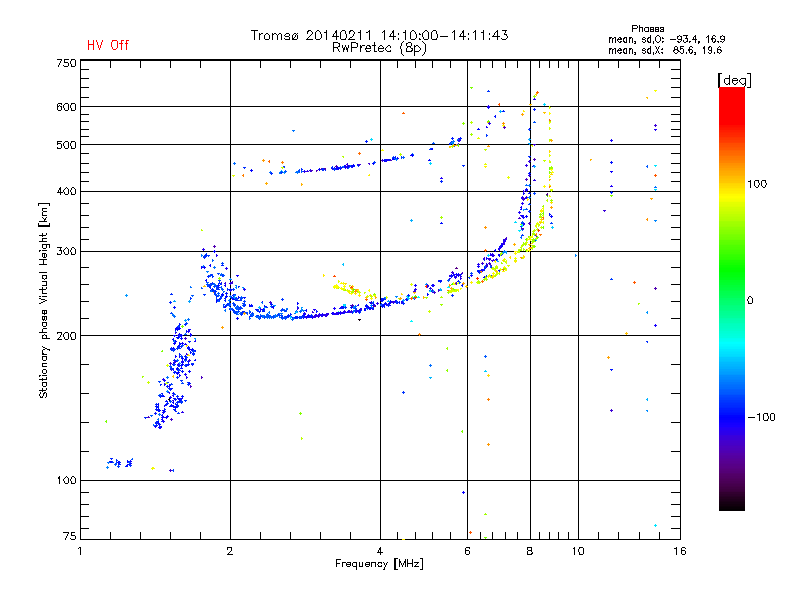This screenshot has width=800, height=600.
Task: Click the y-axis tick label '200'
Action: click(x=66, y=336)
